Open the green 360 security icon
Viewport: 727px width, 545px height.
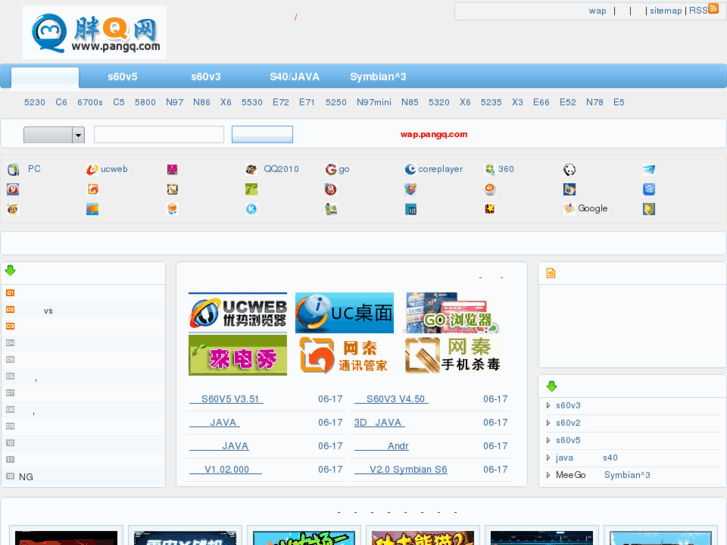pos(490,170)
